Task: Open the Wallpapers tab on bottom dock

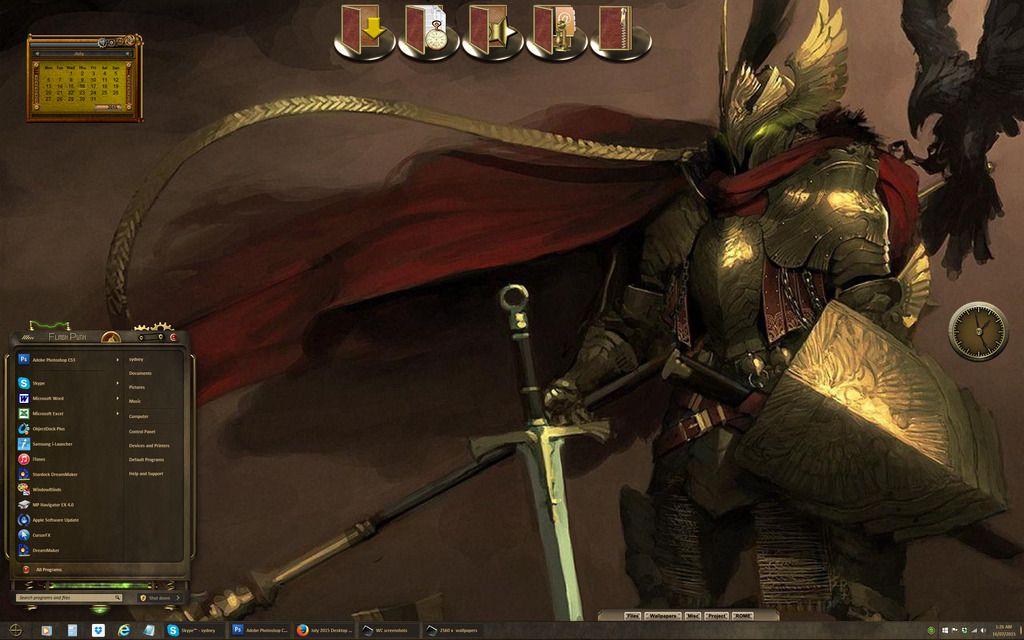Action: (662, 616)
